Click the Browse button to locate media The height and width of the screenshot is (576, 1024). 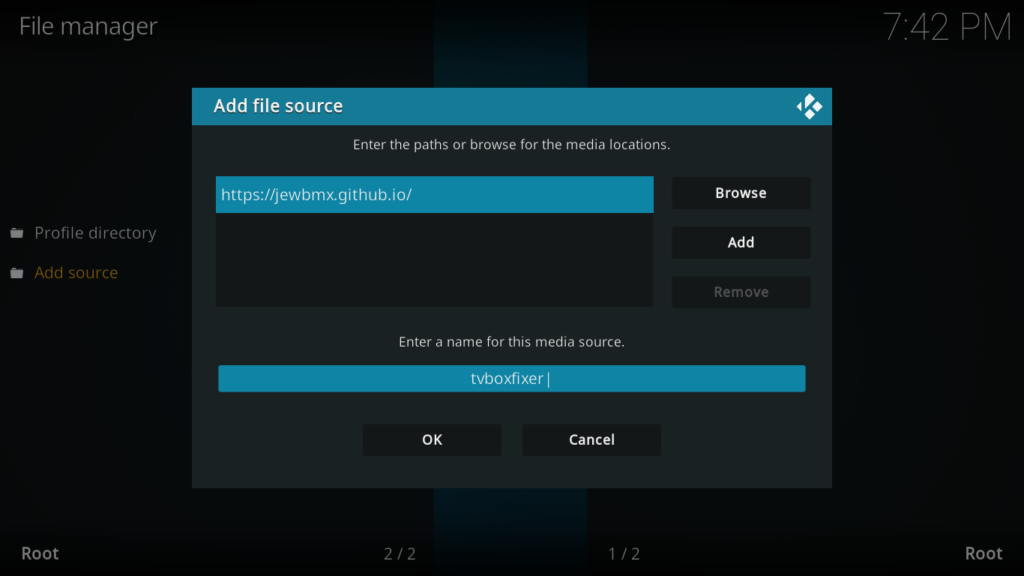click(x=740, y=193)
